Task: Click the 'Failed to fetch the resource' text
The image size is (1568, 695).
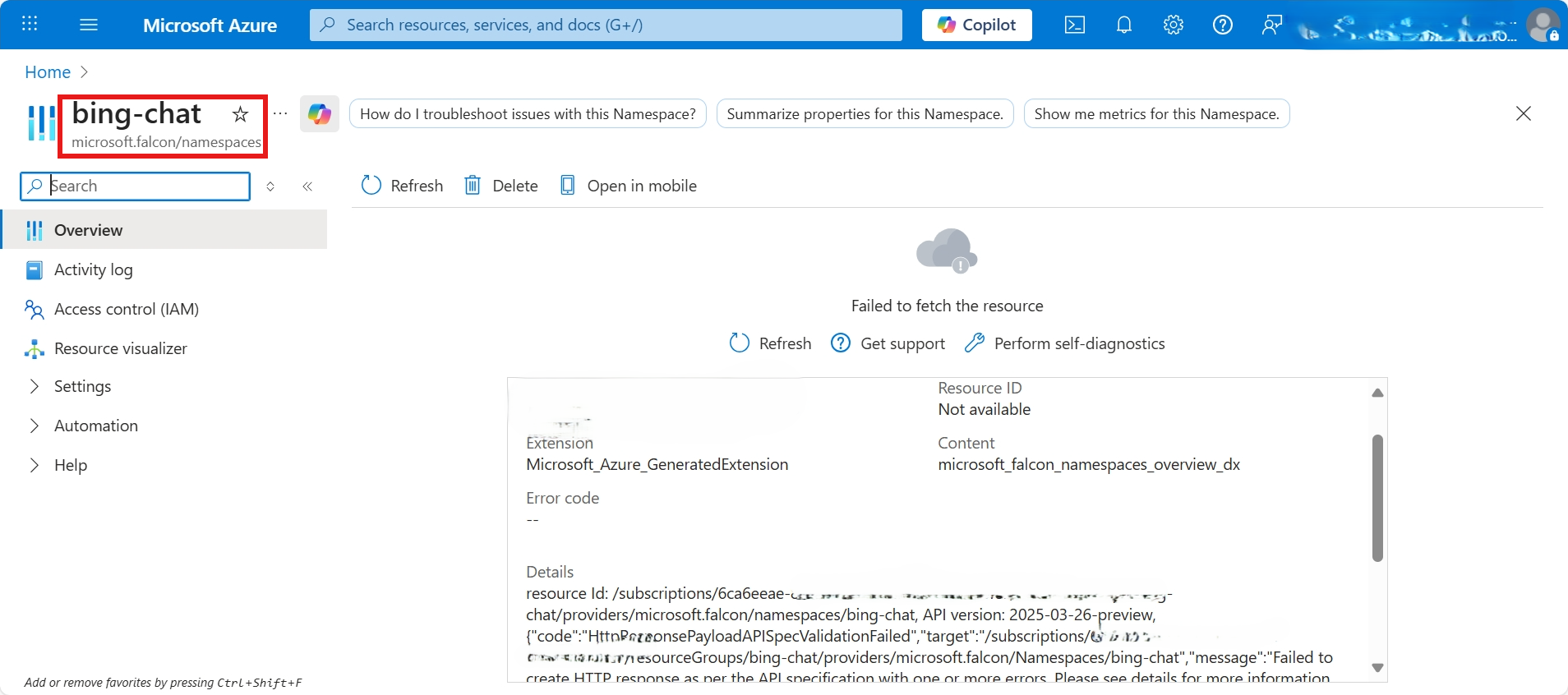Action: (x=947, y=306)
